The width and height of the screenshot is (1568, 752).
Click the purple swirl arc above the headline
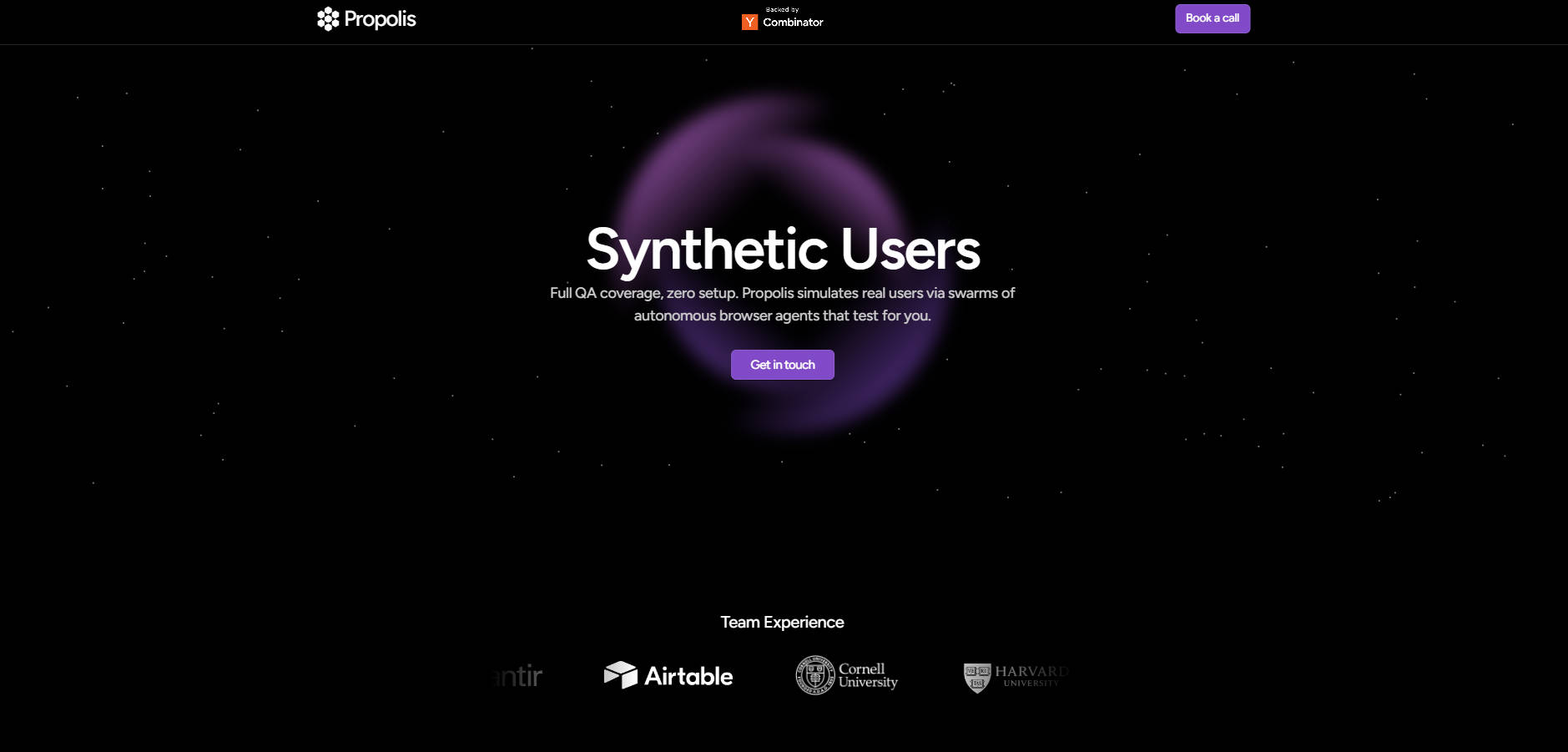pos(751,134)
